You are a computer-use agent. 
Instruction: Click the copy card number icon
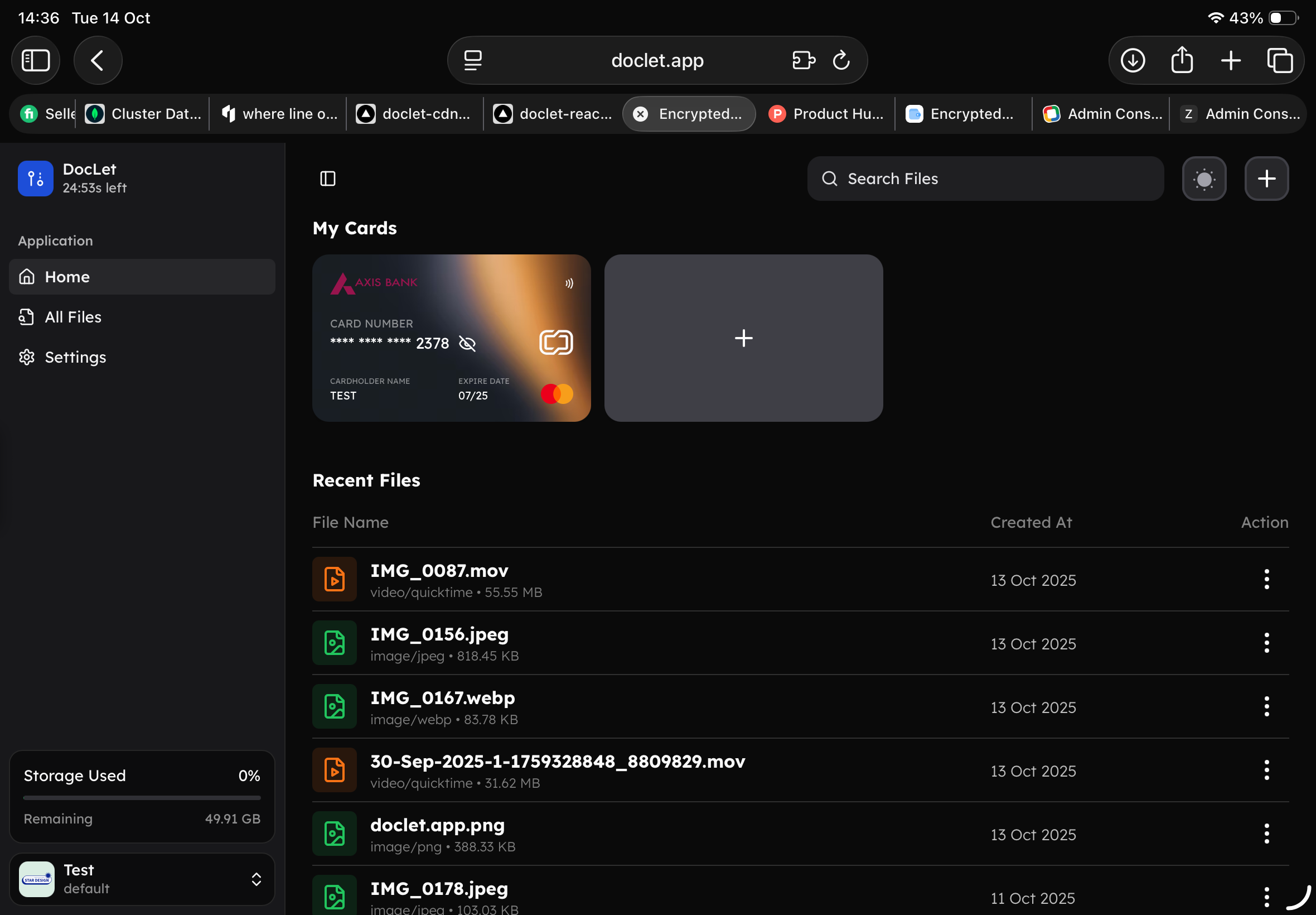pyautogui.click(x=556, y=343)
